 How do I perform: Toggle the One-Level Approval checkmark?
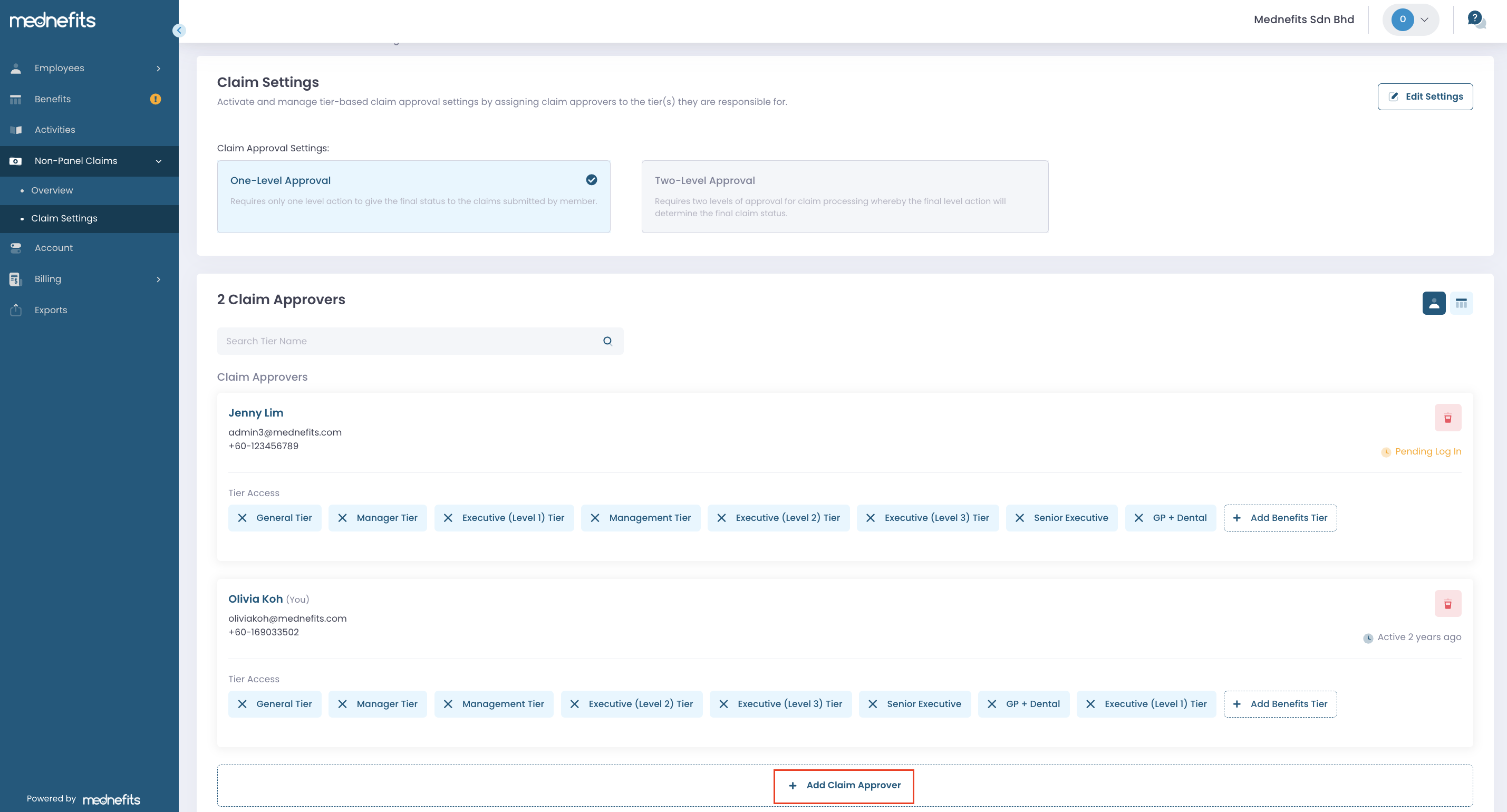(x=591, y=180)
